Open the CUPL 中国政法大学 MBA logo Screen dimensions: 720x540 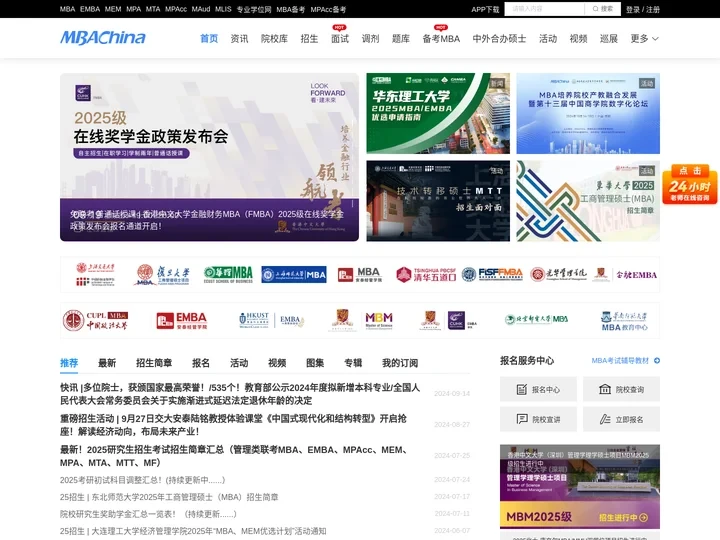pyautogui.click(x=96, y=321)
